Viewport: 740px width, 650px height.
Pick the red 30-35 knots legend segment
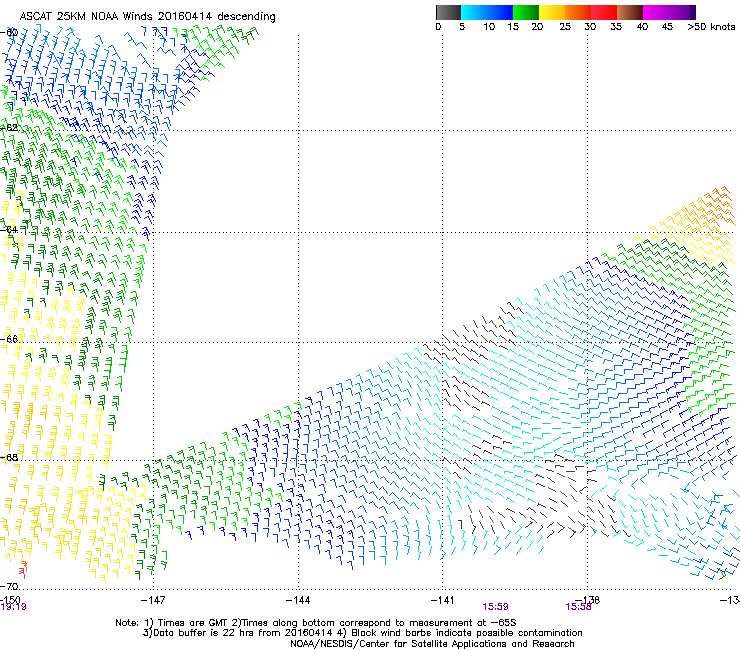coord(604,12)
